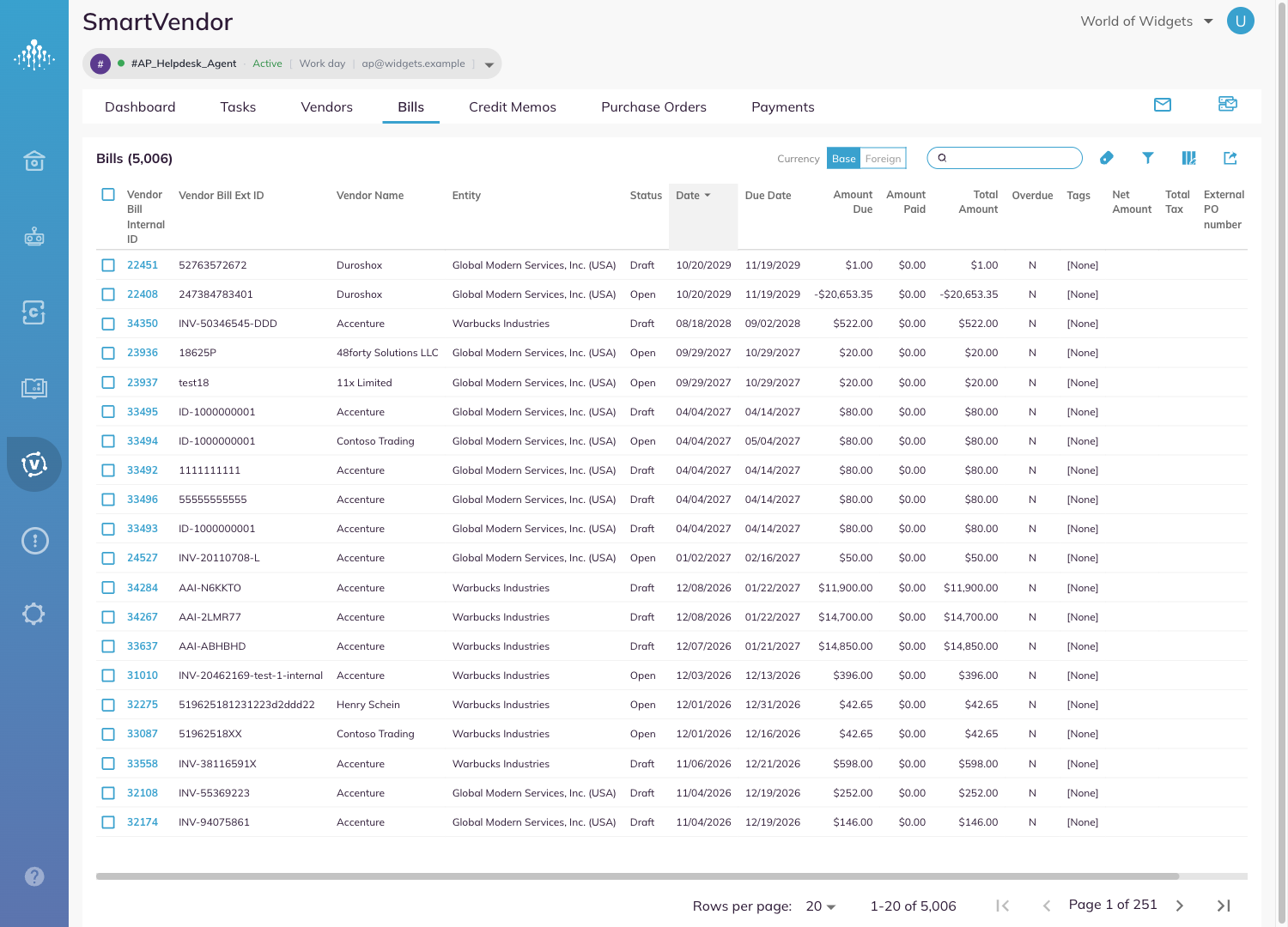
Task: Open the settings gear sidebar icon
Action: [x=34, y=614]
